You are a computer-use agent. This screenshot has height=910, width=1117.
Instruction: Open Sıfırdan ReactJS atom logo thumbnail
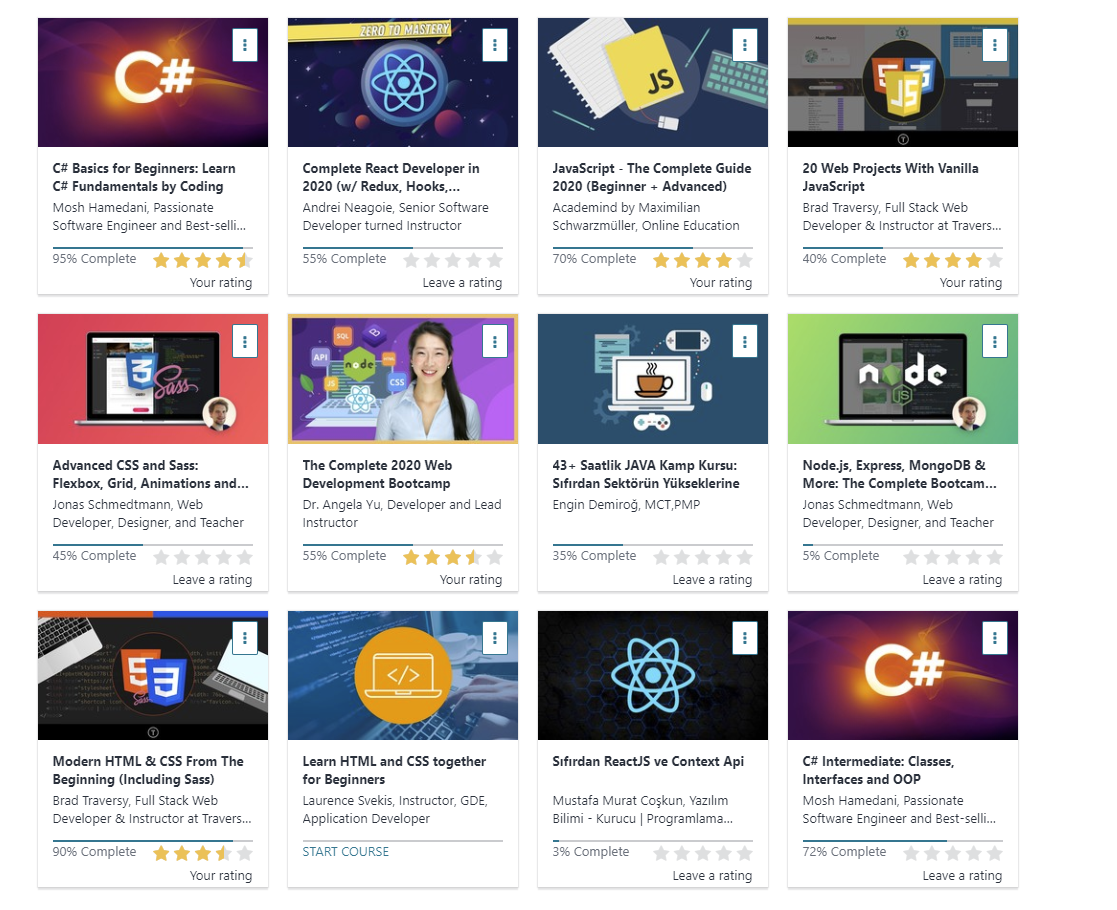pos(653,676)
